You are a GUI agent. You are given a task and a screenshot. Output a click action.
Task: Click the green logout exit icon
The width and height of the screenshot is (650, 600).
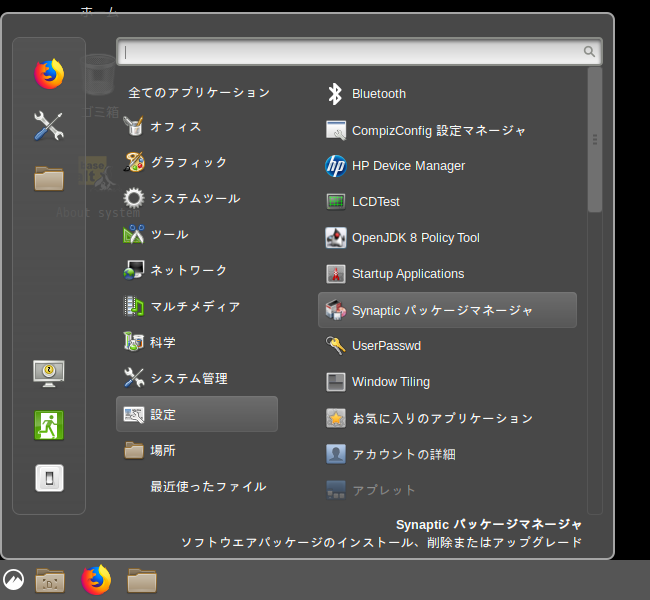coord(49,425)
